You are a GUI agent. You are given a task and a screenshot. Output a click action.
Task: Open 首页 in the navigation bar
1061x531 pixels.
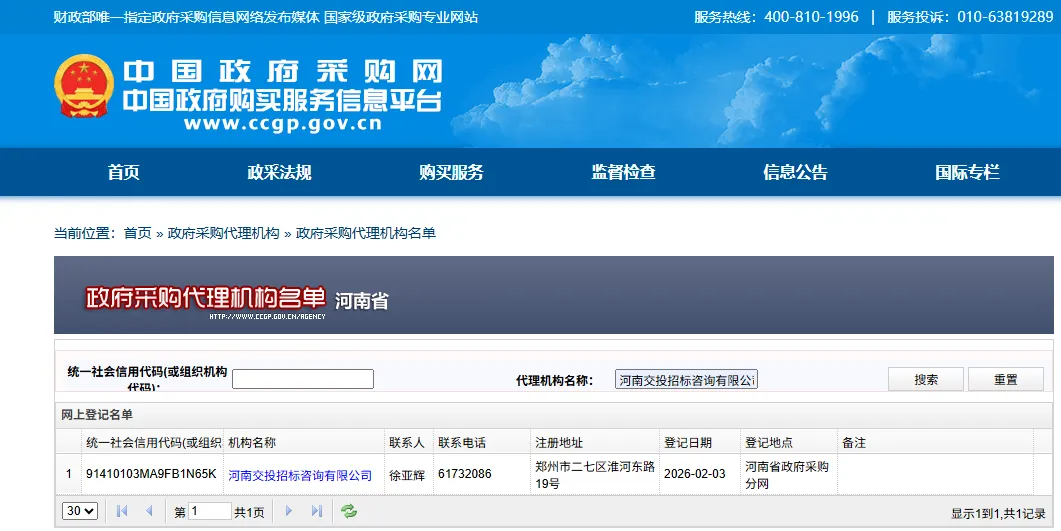tap(123, 172)
